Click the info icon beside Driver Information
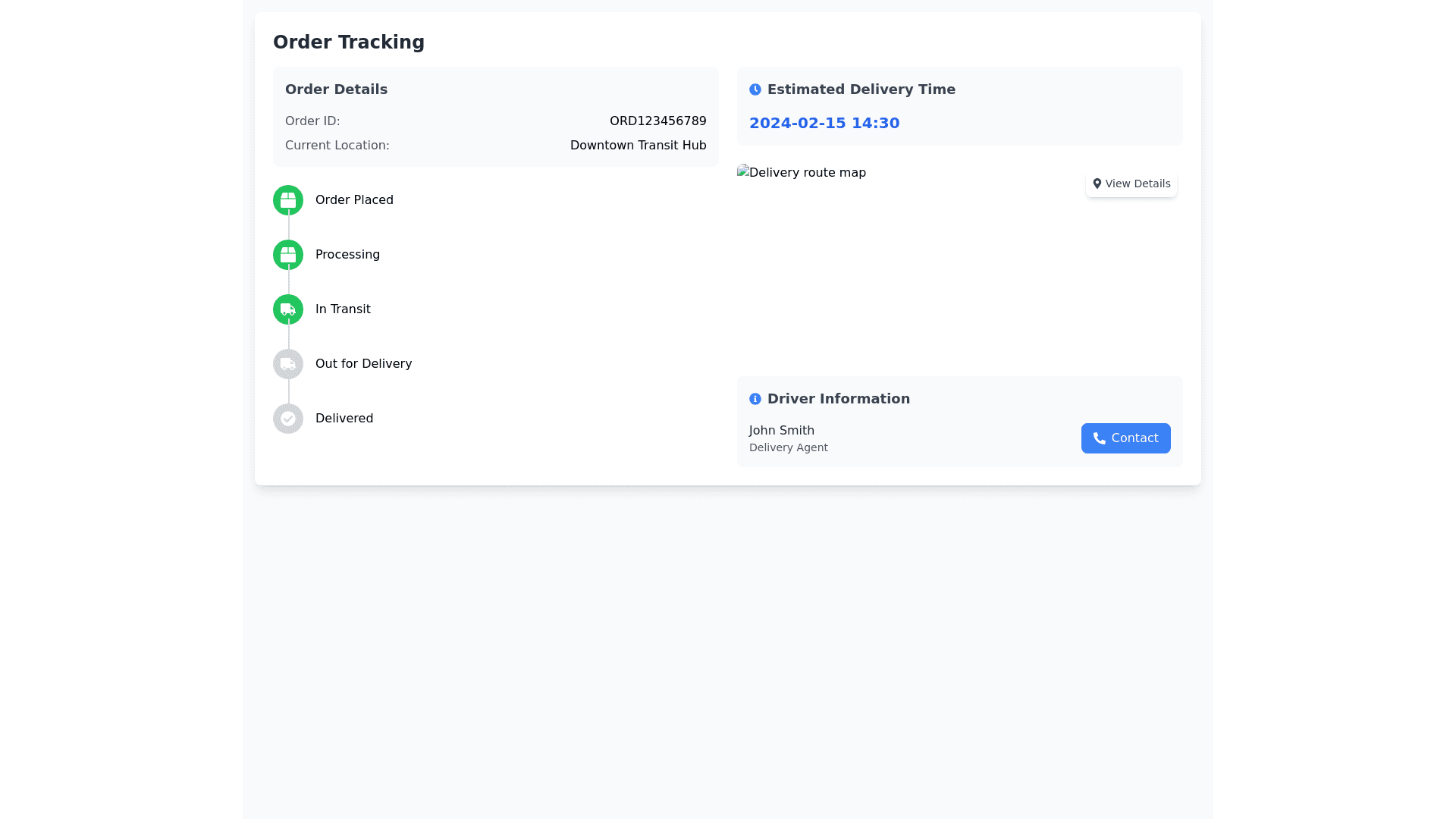Image resolution: width=1456 pixels, height=819 pixels. (x=755, y=399)
